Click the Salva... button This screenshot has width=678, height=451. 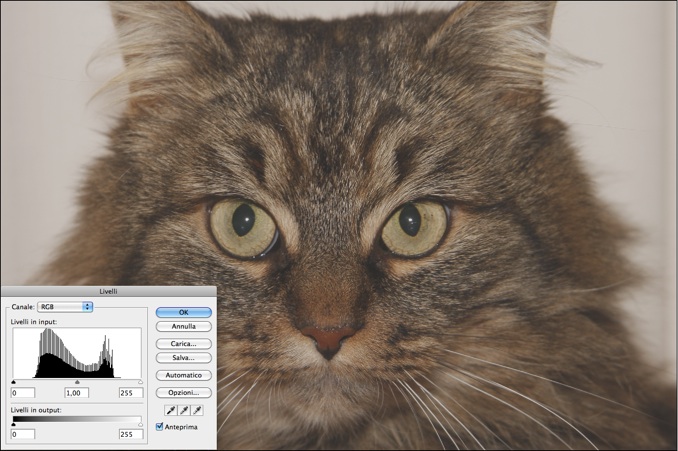click(x=183, y=357)
